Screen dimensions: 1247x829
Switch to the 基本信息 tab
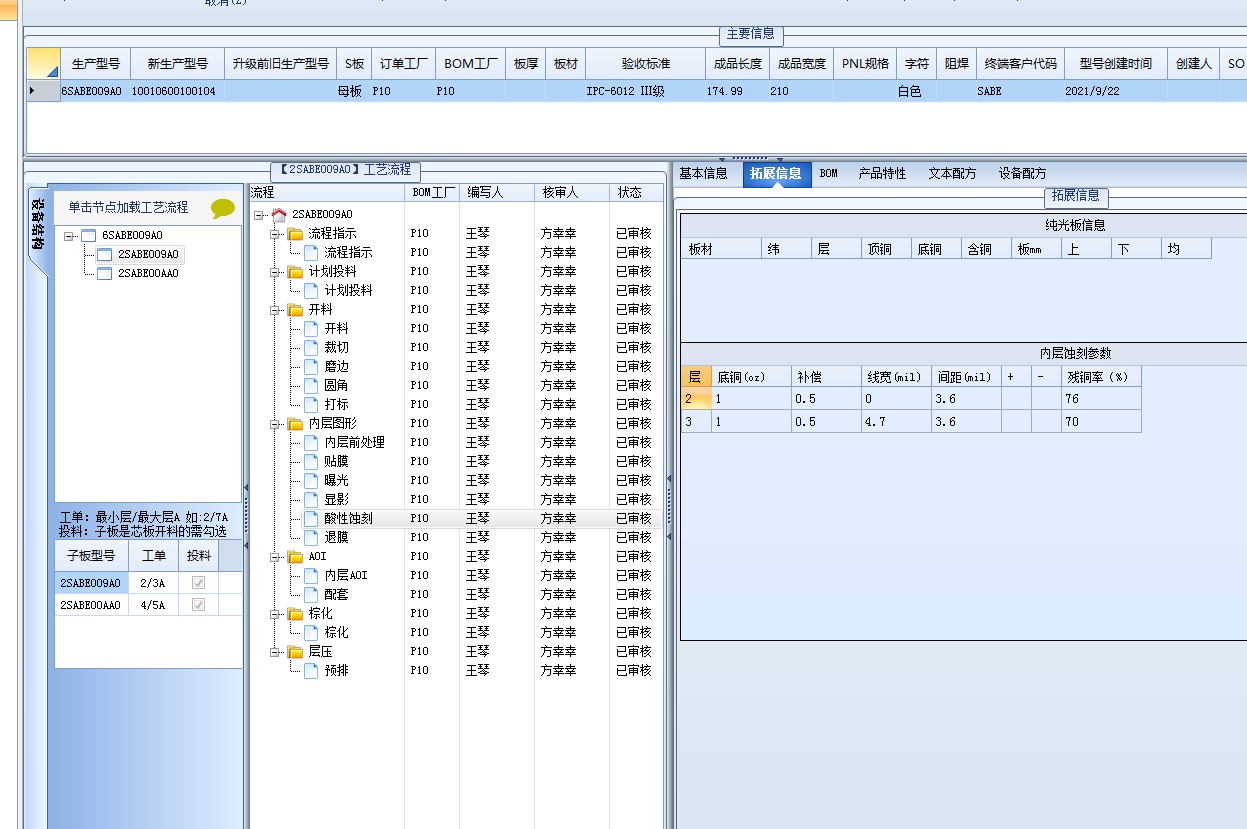703,173
